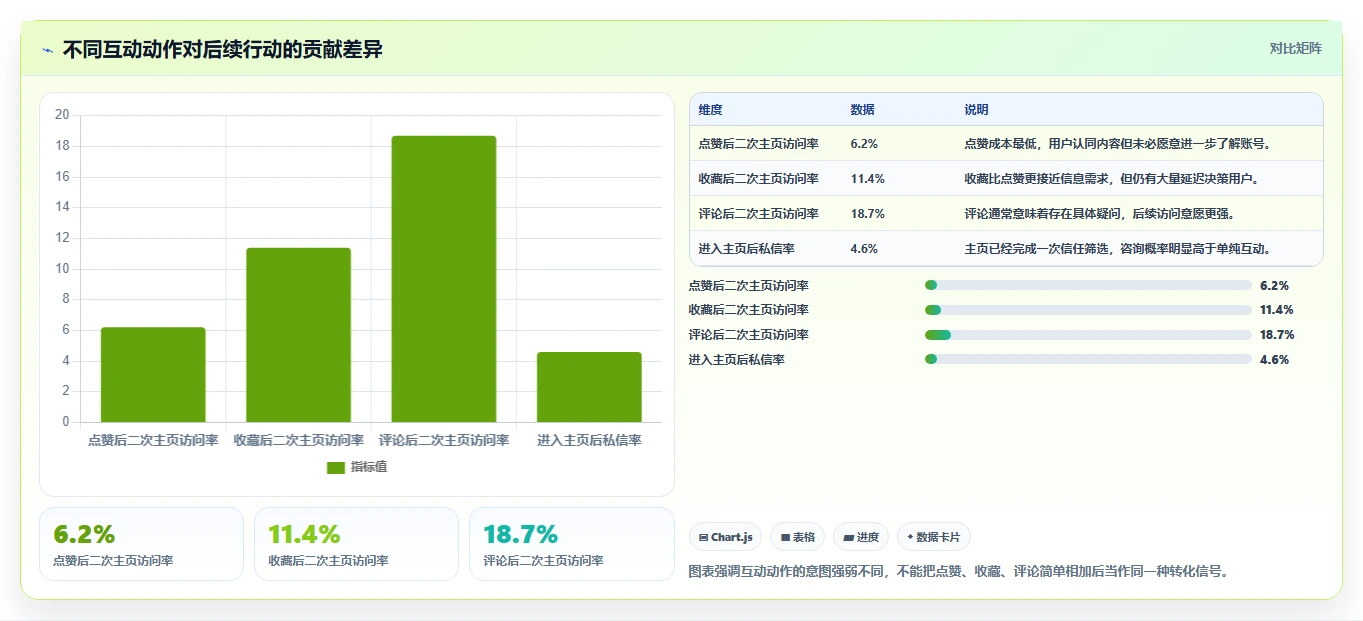Click x-axis label 点赞后二次主页访问率

tap(153, 440)
